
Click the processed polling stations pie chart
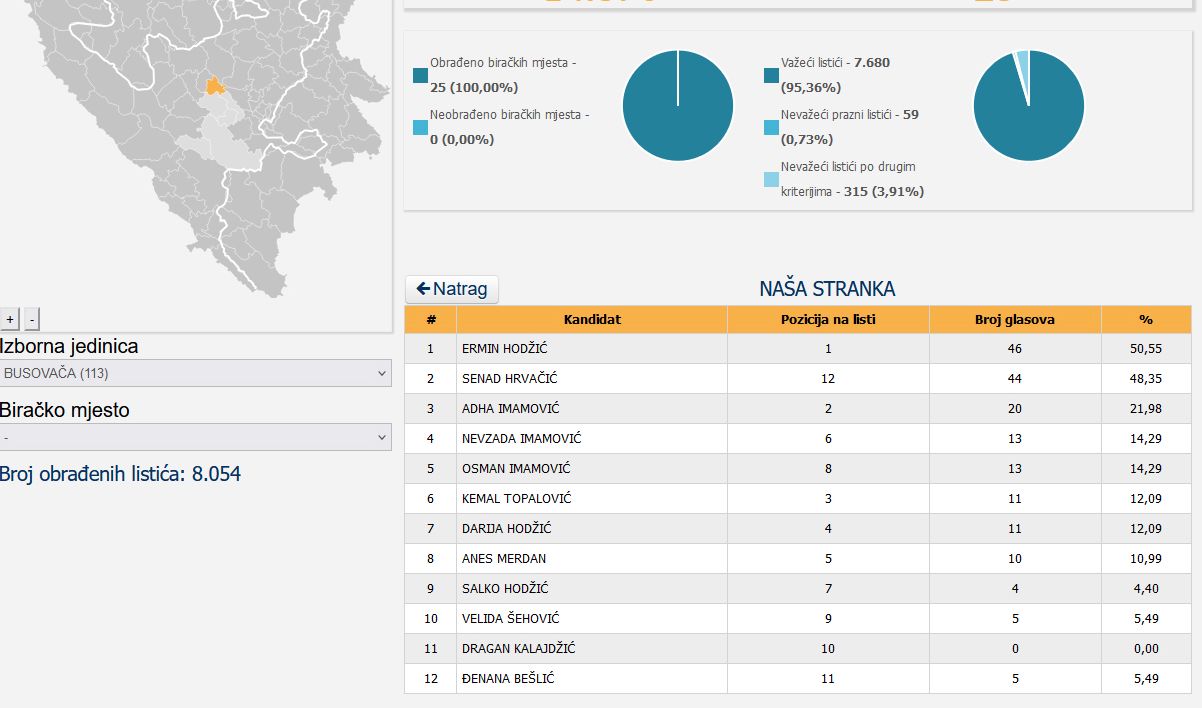point(678,105)
